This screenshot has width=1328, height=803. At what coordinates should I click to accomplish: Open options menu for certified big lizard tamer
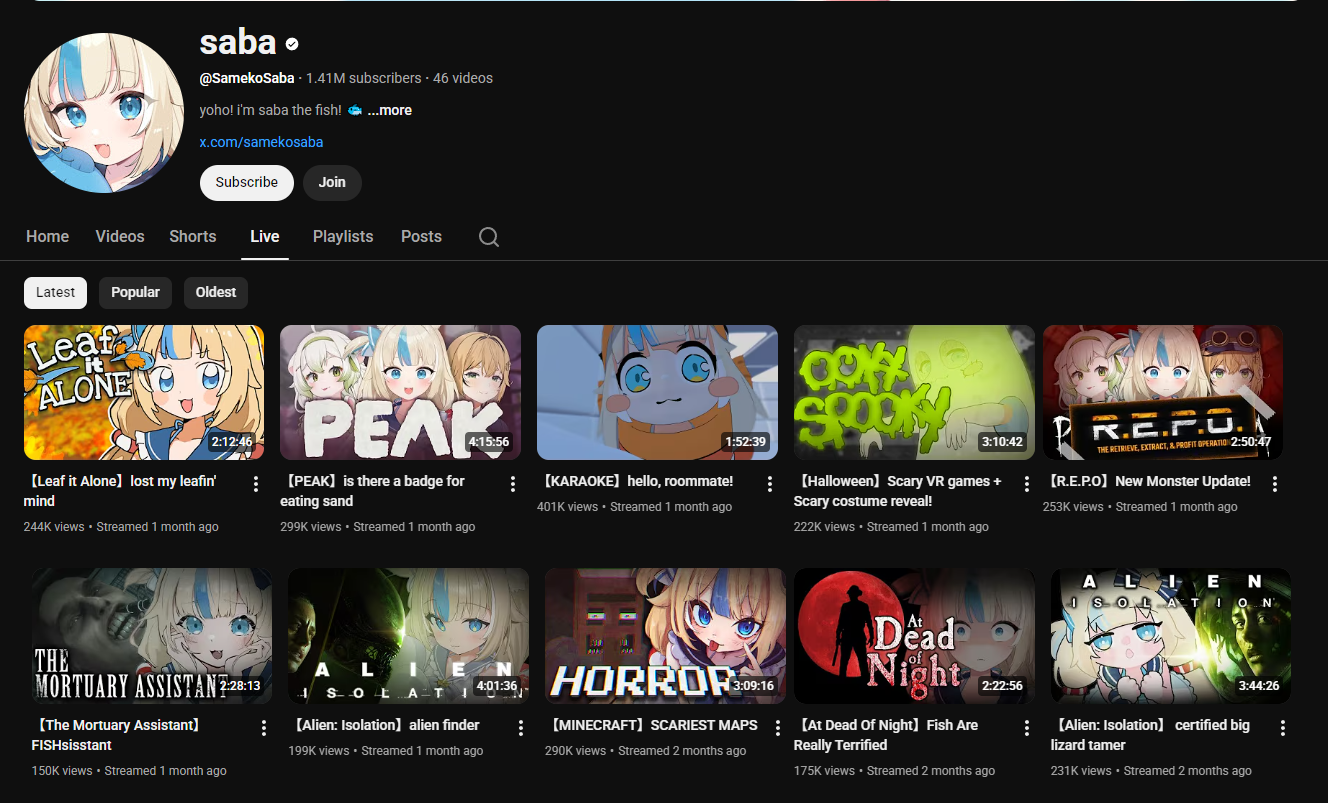(1283, 728)
